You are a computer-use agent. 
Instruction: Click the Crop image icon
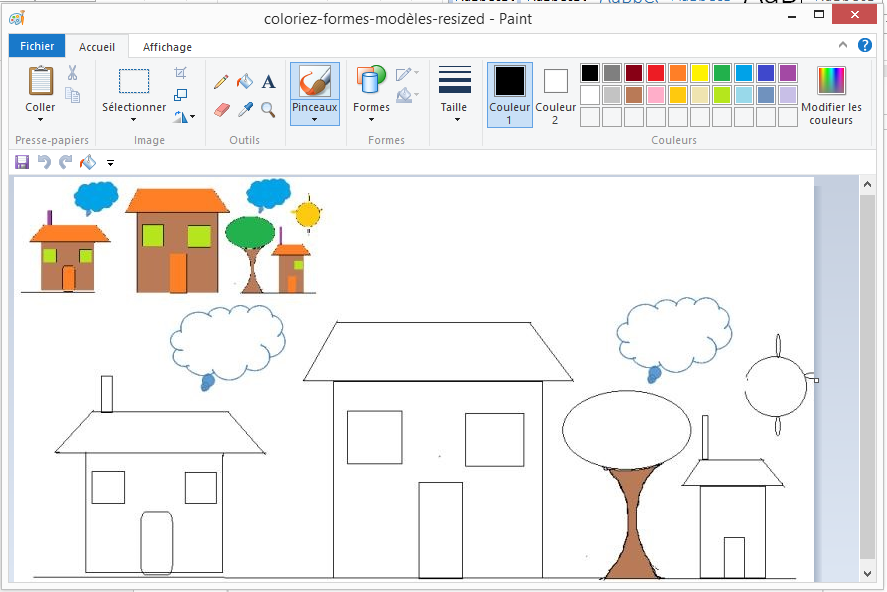click(180, 73)
